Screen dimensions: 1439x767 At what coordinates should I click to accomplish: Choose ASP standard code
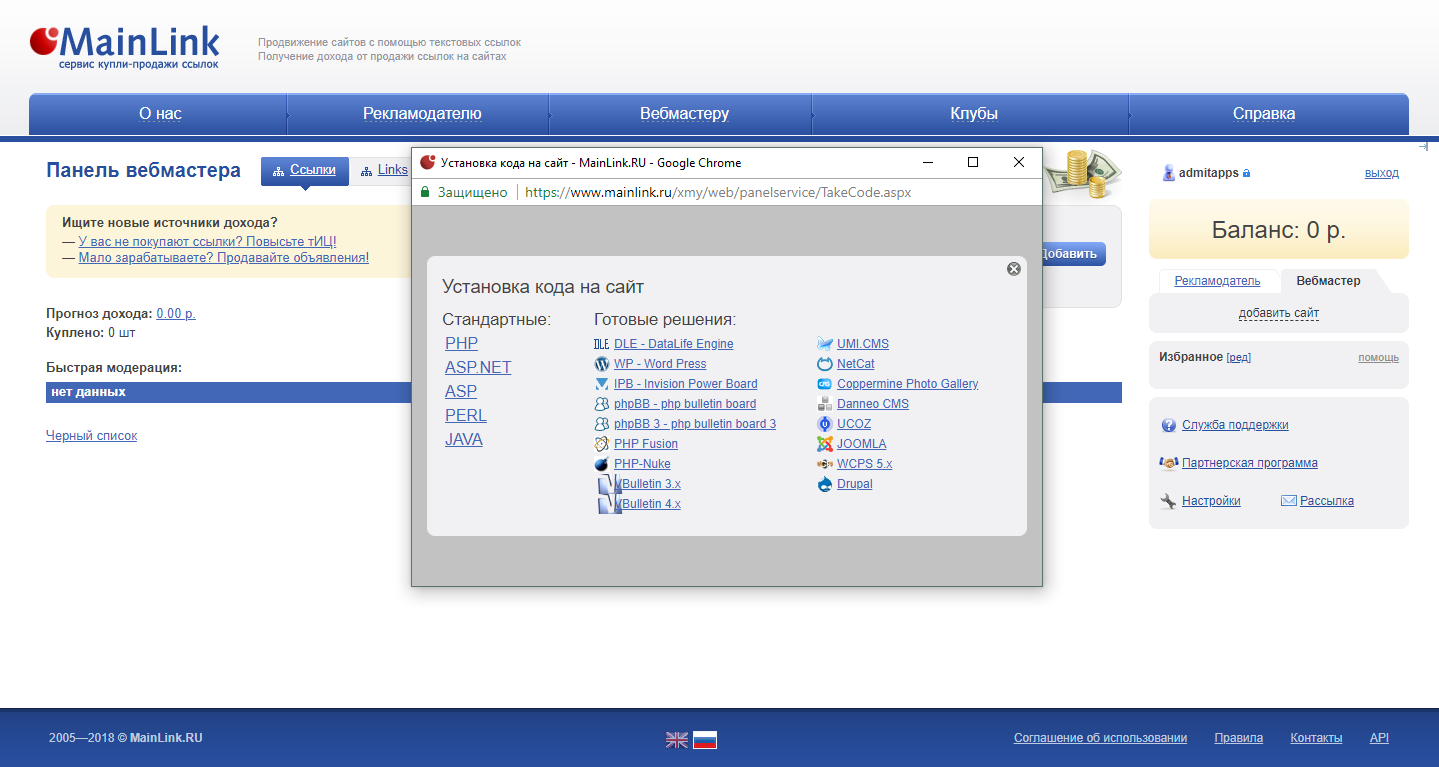461,392
